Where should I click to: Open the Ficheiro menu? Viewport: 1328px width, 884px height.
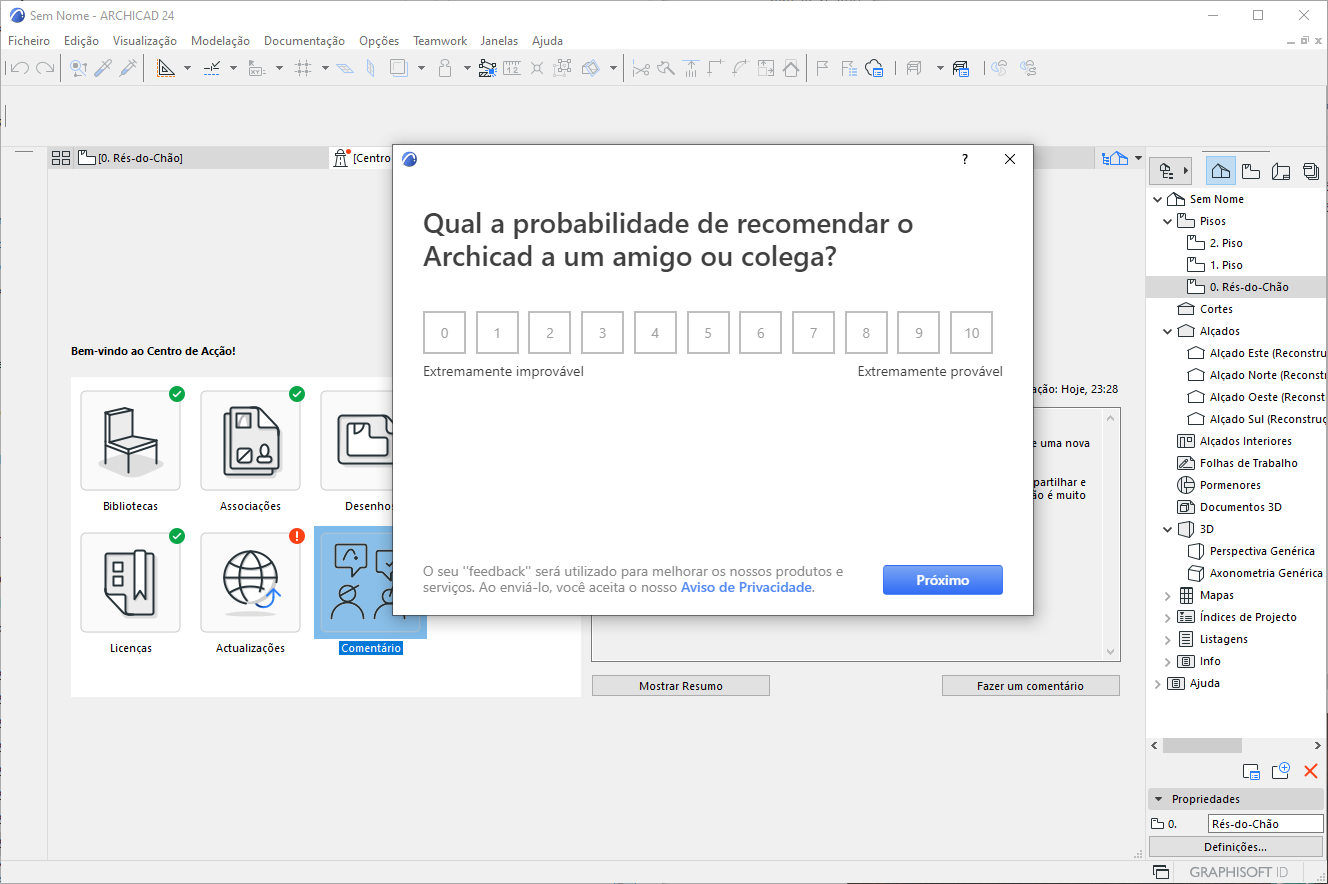(29, 41)
